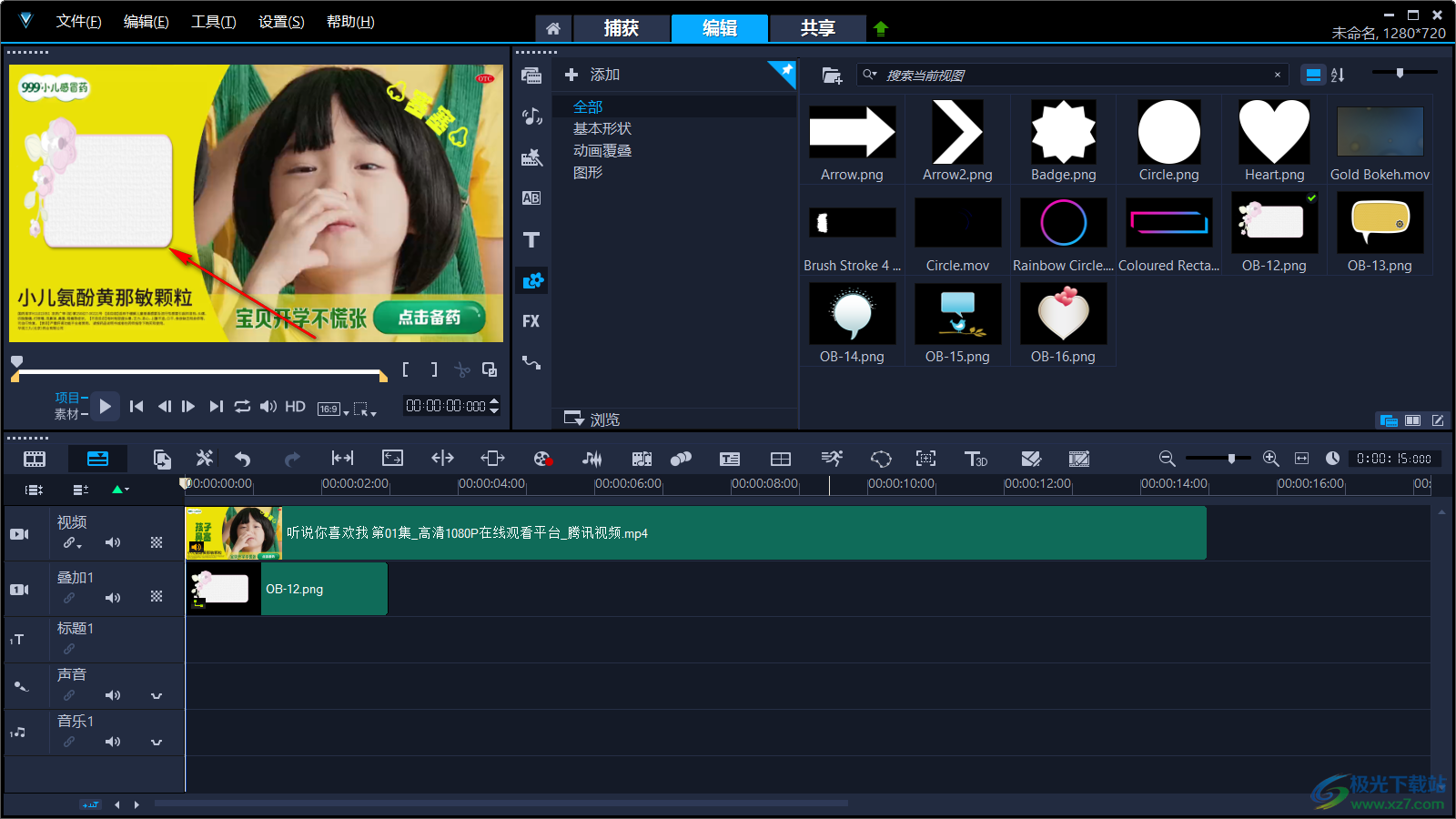Switch to the 捕获 tab

[x=622, y=28]
